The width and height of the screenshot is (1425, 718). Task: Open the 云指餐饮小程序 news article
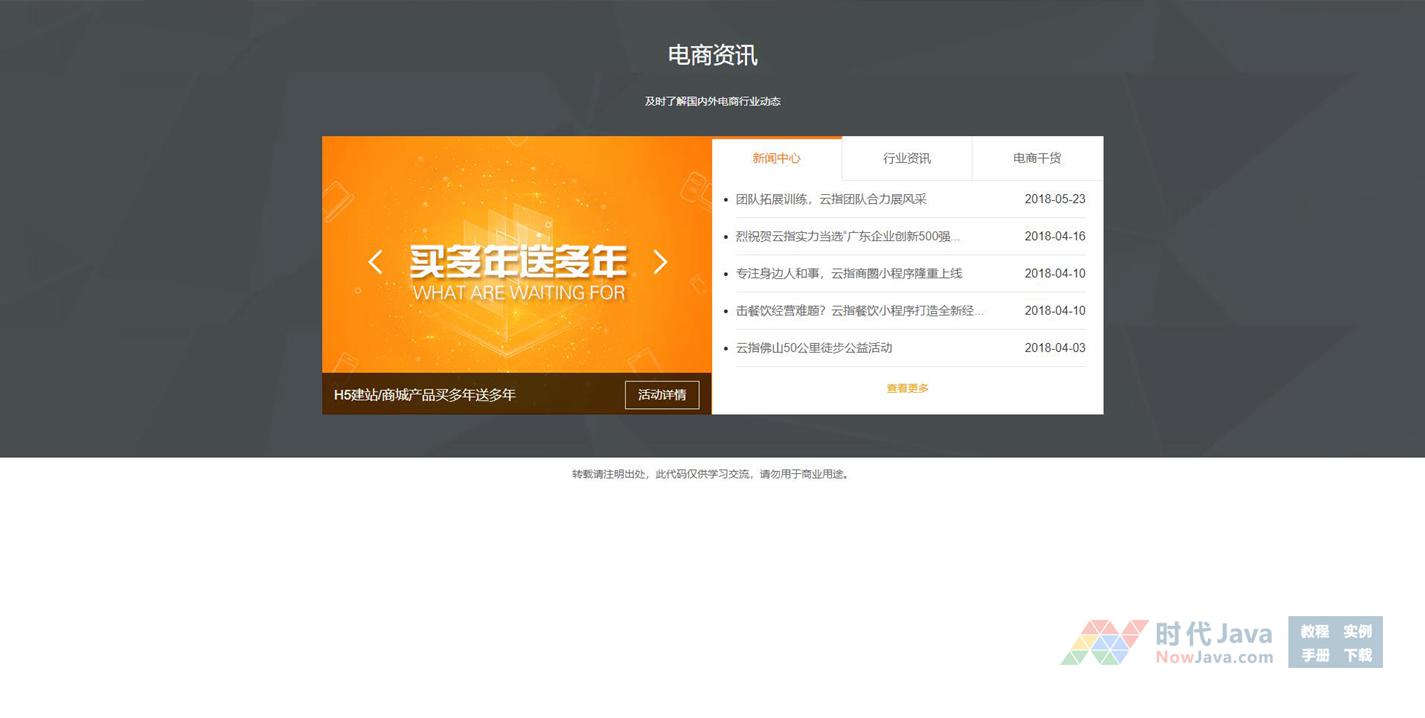click(x=859, y=311)
